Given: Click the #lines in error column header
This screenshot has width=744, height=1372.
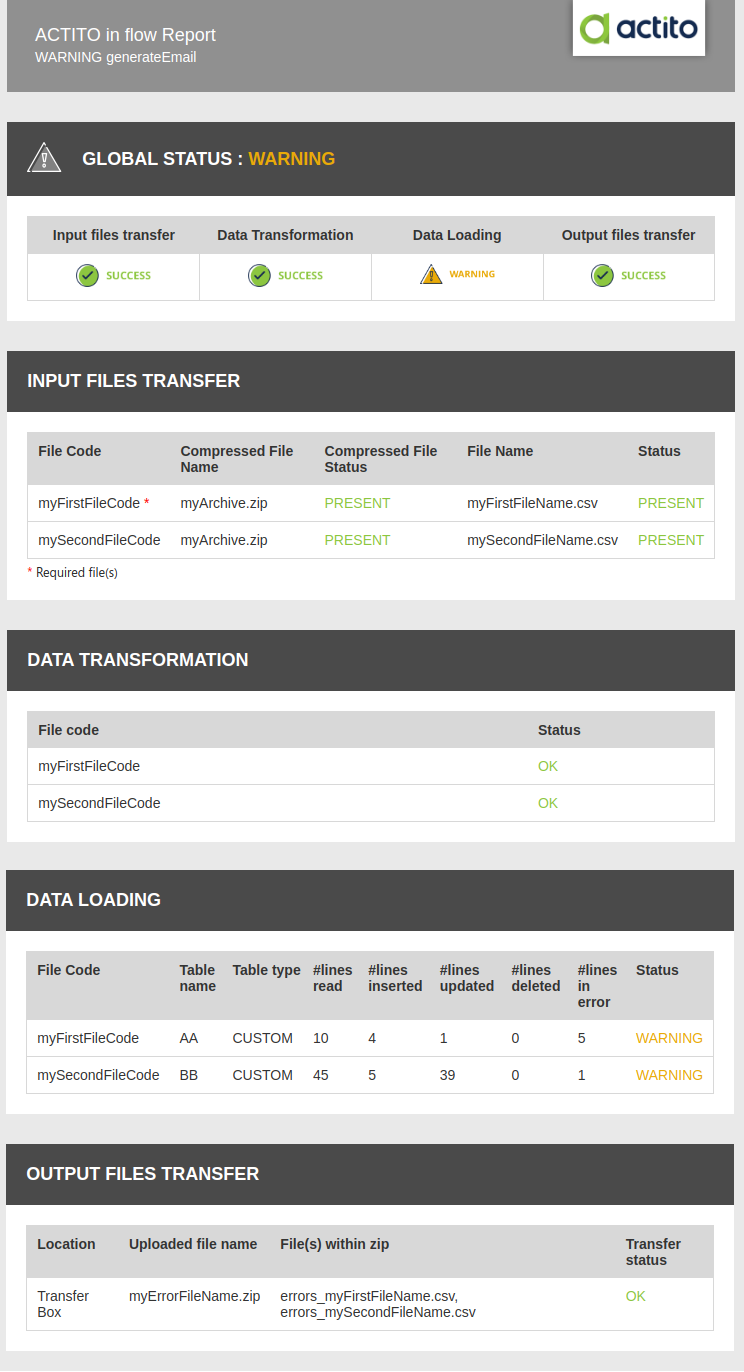Looking at the screenshot, I should (597, 986).
